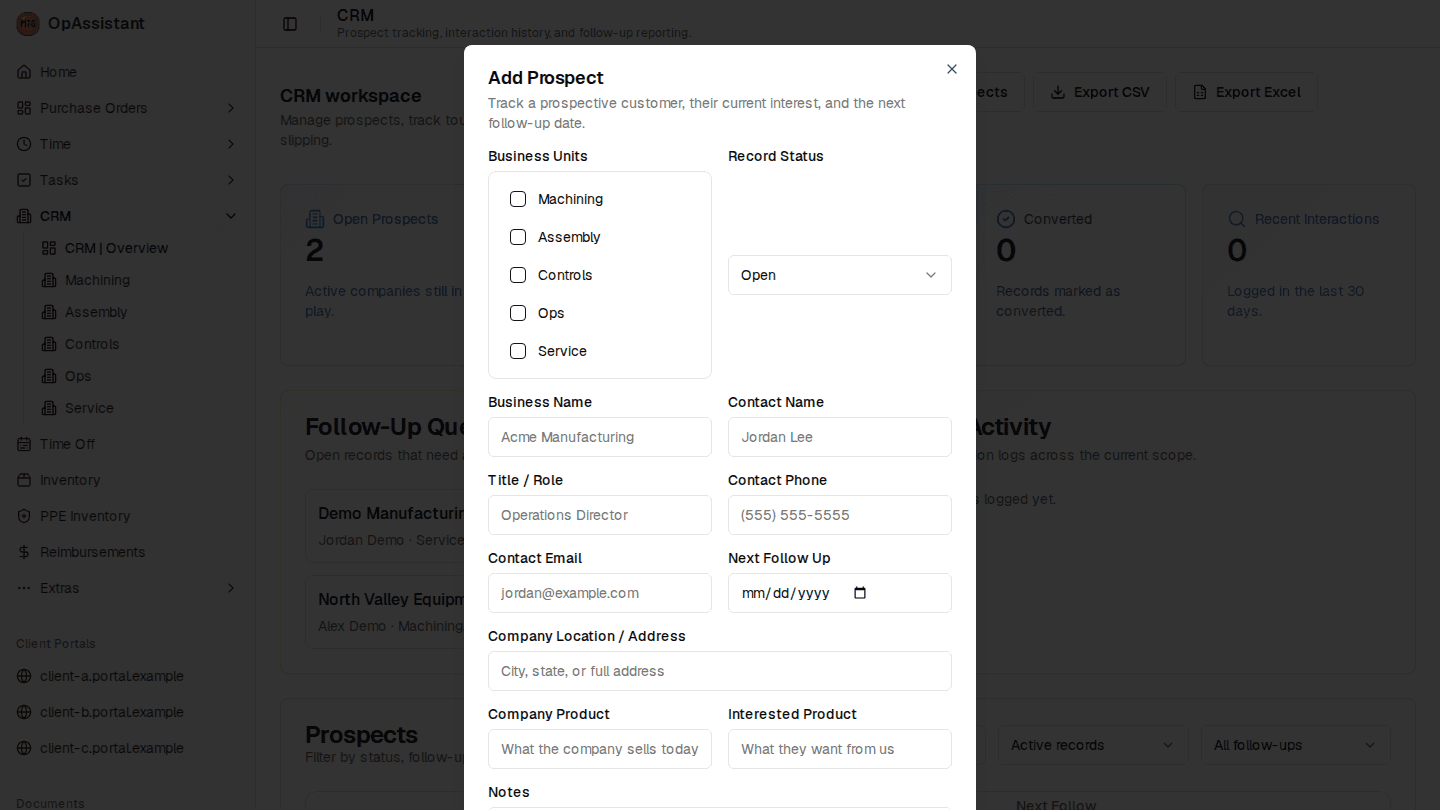
Task: Open Inventory in the sidebar
Action: 127,480
